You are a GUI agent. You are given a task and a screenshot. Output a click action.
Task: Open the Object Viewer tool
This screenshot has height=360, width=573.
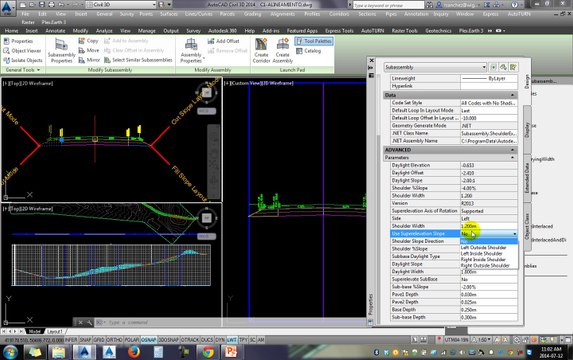[x=22, y=51]
